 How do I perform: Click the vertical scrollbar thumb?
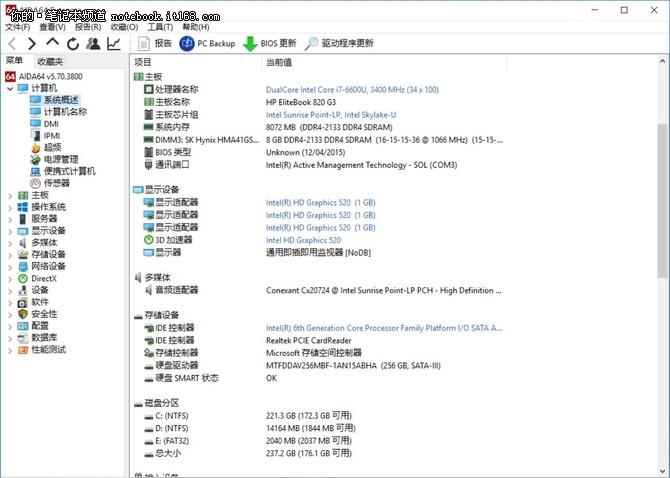click(x=662, y=201)
